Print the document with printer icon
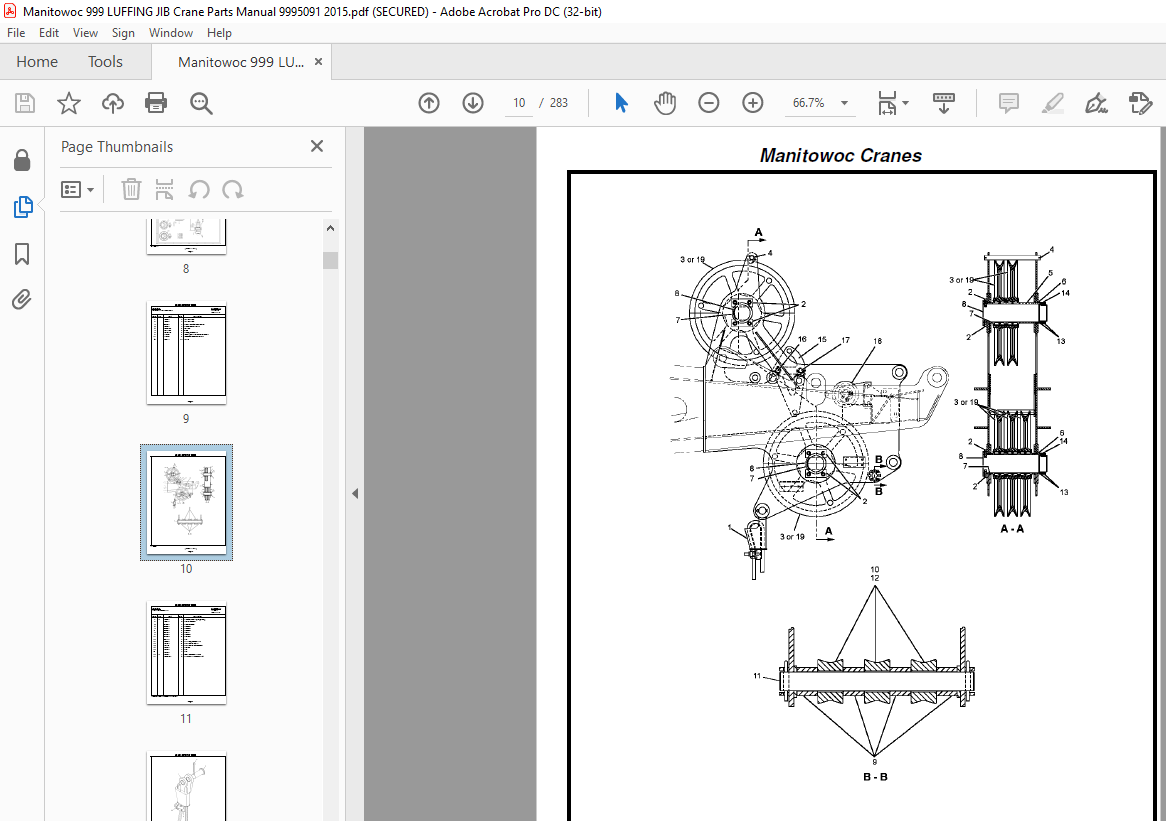1166x821 pixels. [x=156, y=103]
